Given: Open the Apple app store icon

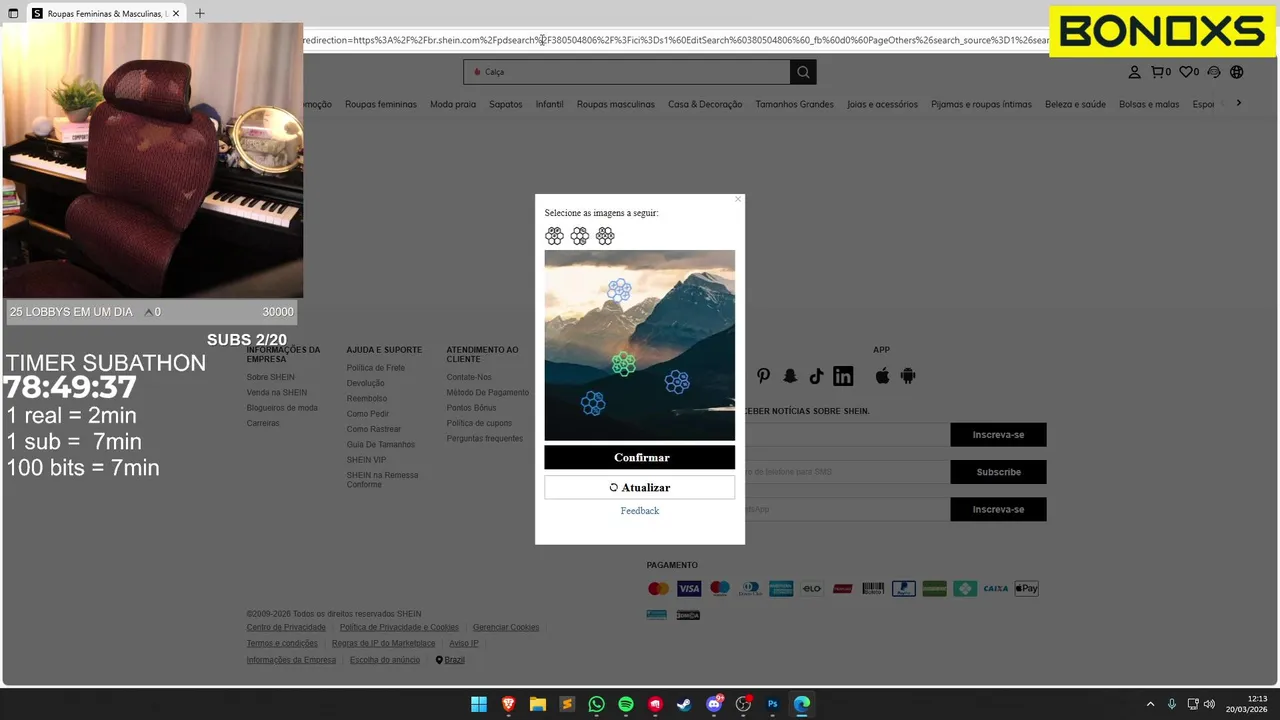Looking at the screenshot, I should point(882,376).
